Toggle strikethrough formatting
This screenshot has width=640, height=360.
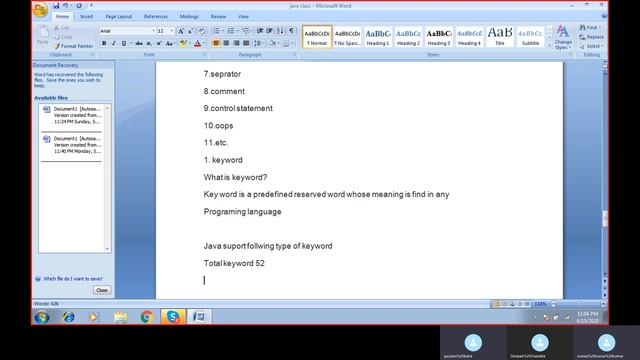point(139,43)
